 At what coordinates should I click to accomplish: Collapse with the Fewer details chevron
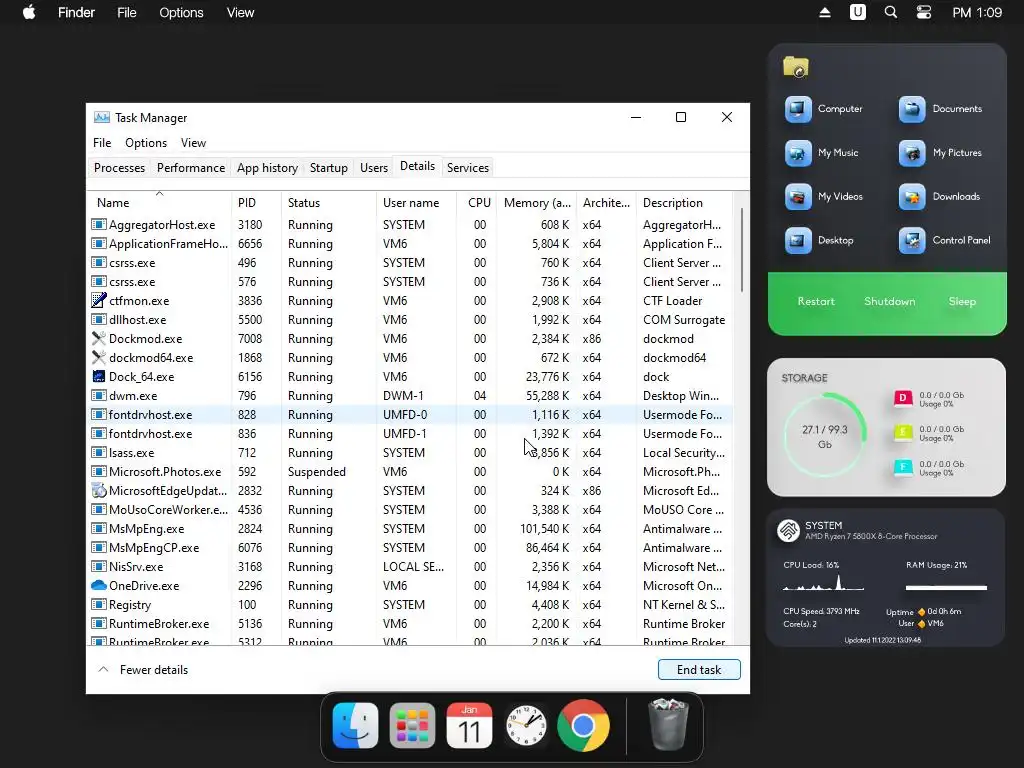tap(103, 669)
